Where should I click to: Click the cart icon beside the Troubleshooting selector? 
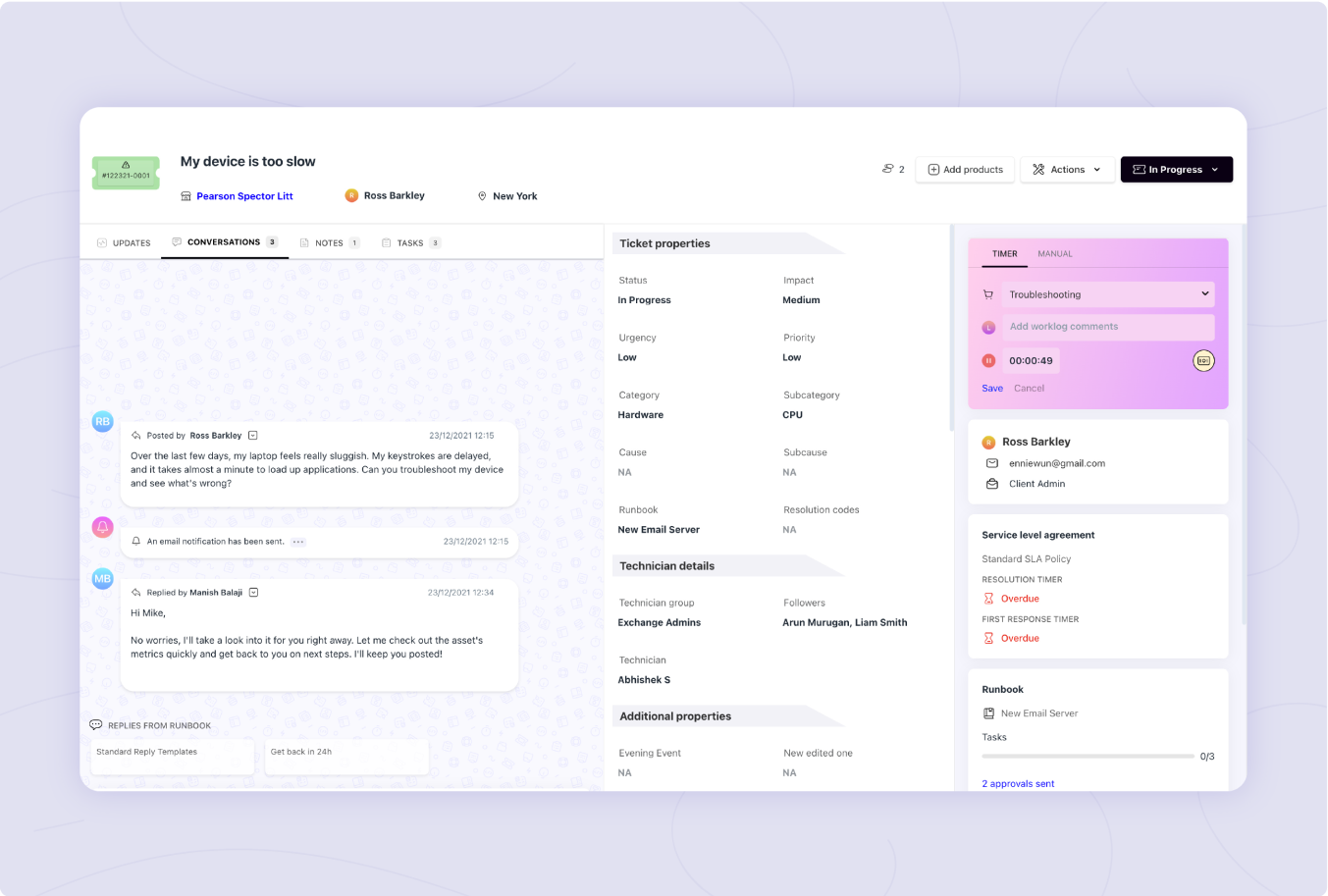(x=988, y=293)
